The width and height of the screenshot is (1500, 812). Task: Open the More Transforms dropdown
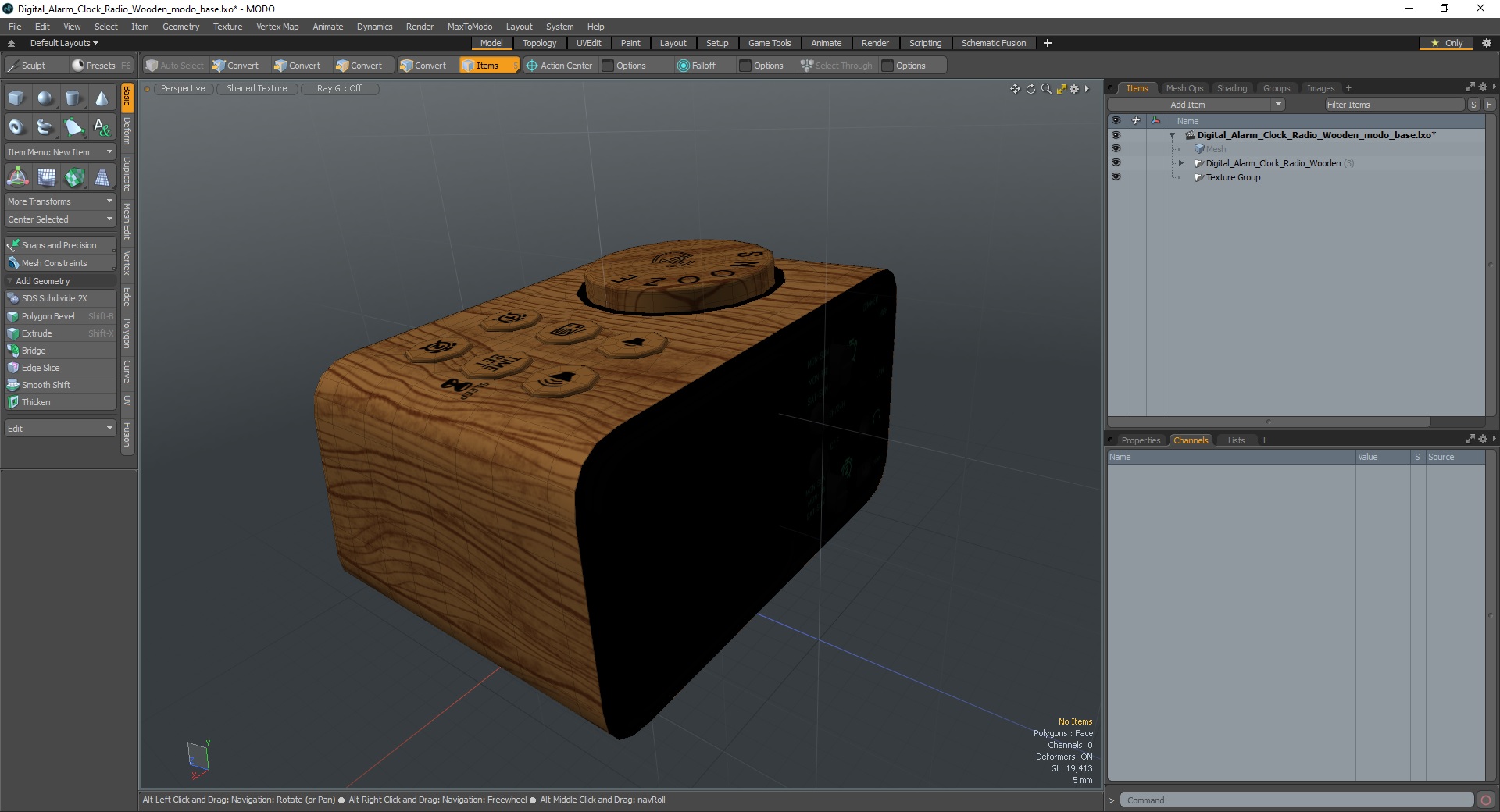pyautogui.click(x=60, y=201)
